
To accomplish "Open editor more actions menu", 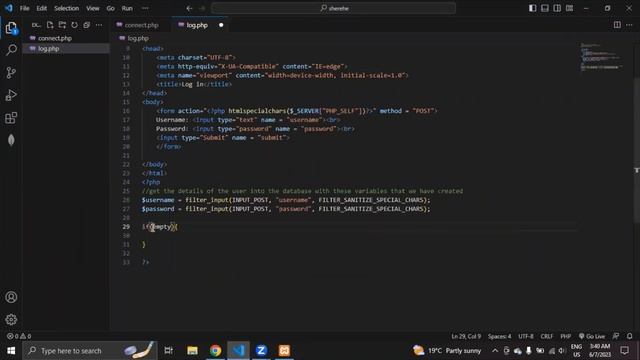I will tap(629, 25).
